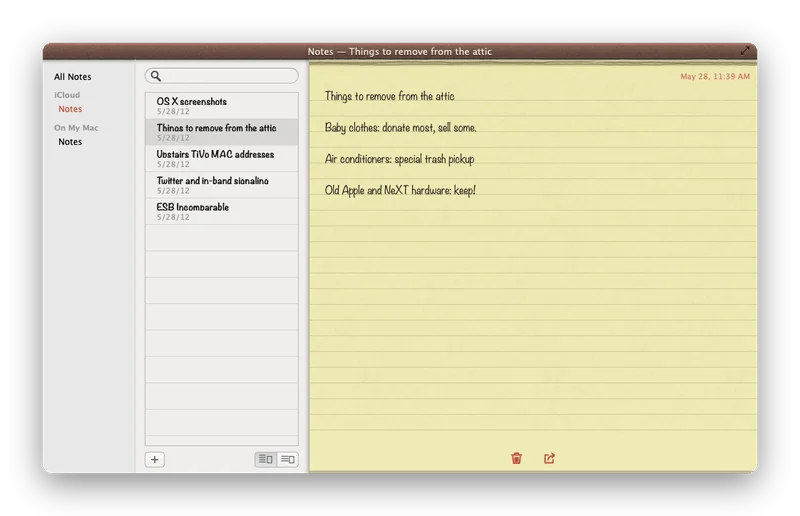The image size is (800, 516).
Task: Open the OS X screenshots note
Action: (x=222, y=106)
